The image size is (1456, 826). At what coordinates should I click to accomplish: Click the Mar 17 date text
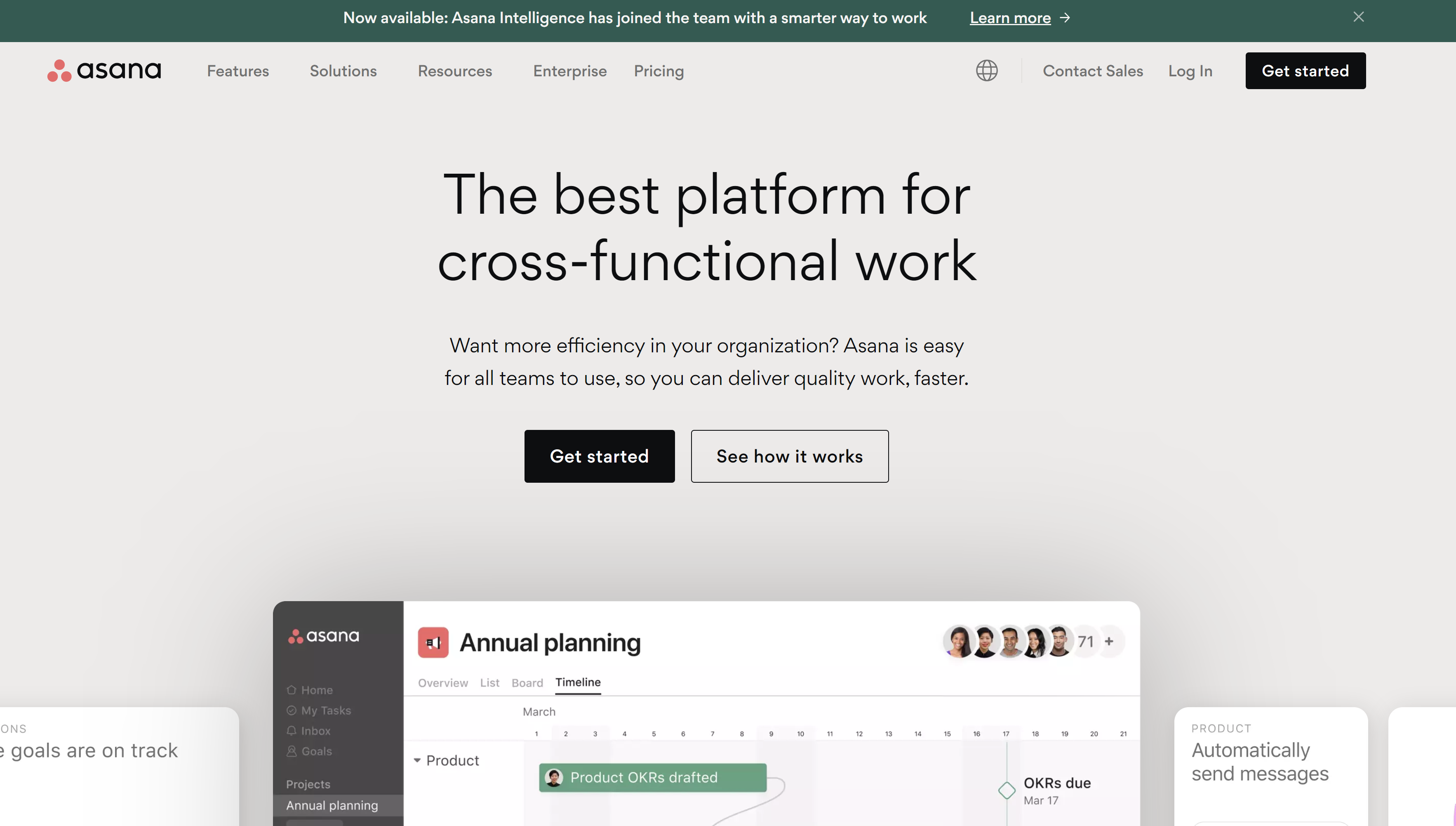click(x=1040, y=800)
